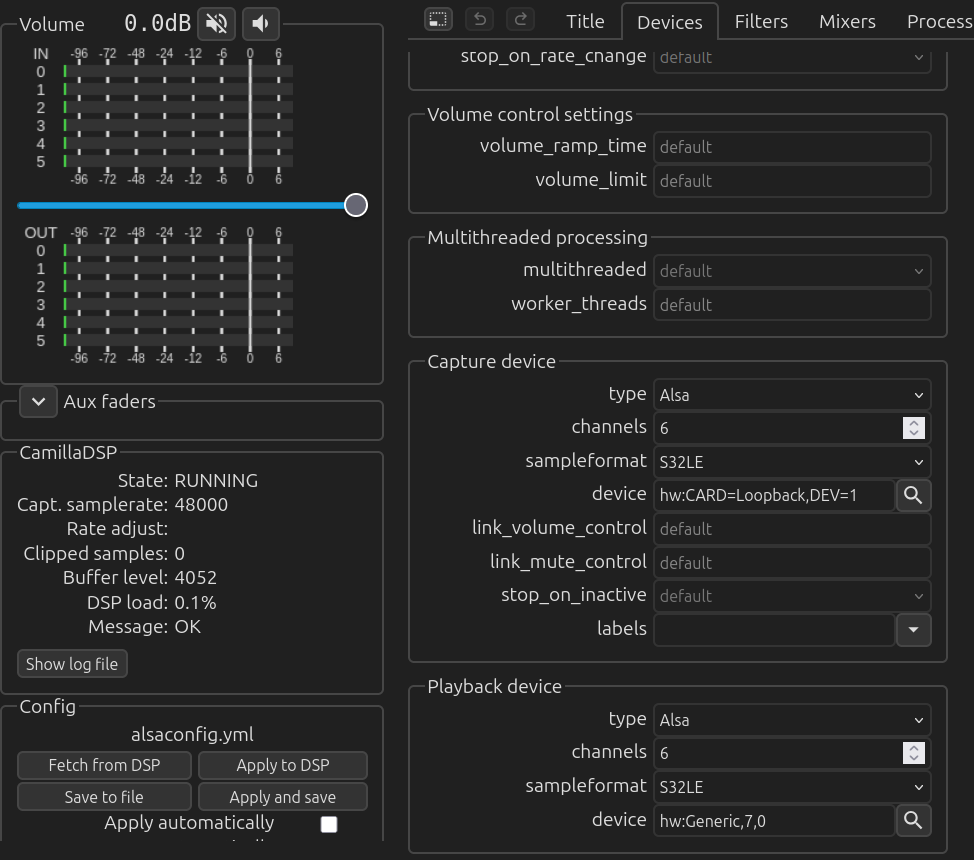Select the Devices tab
The image size is (974, 860).
pos(670,22)
